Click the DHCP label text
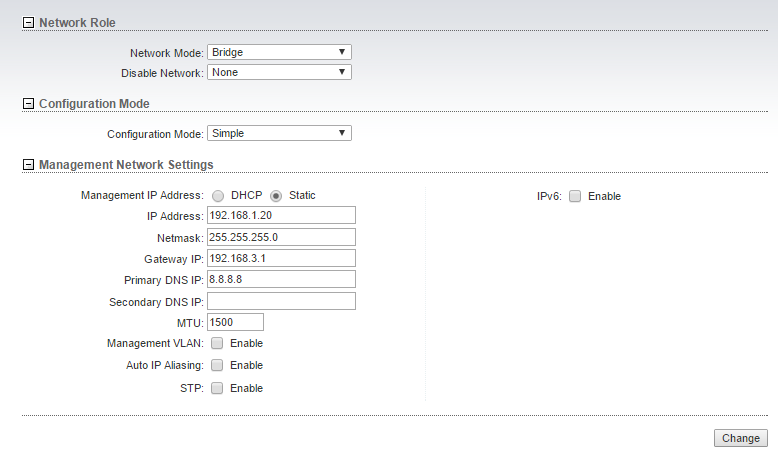 247,196
